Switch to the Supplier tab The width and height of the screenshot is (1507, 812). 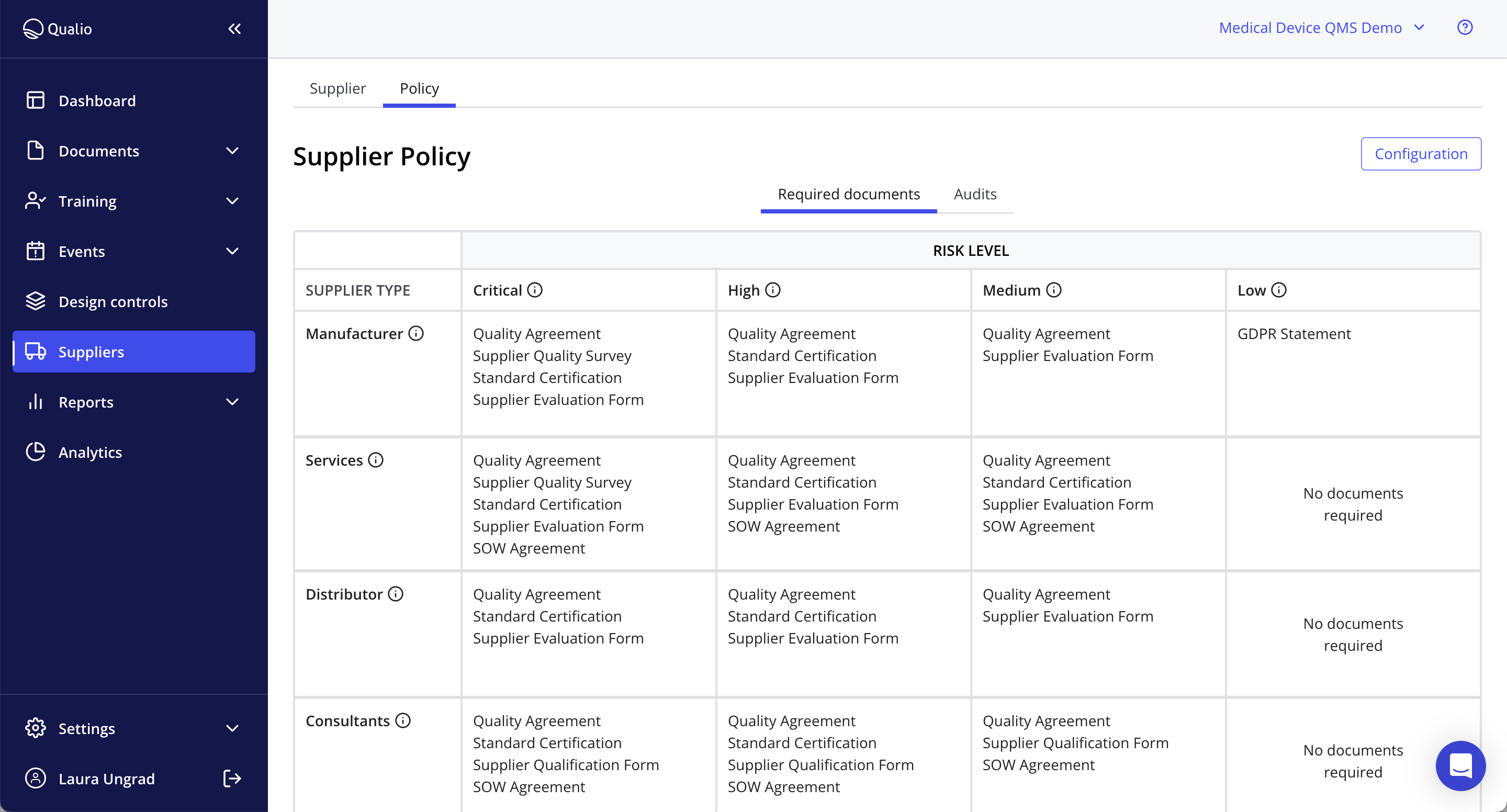pos(338,88)
